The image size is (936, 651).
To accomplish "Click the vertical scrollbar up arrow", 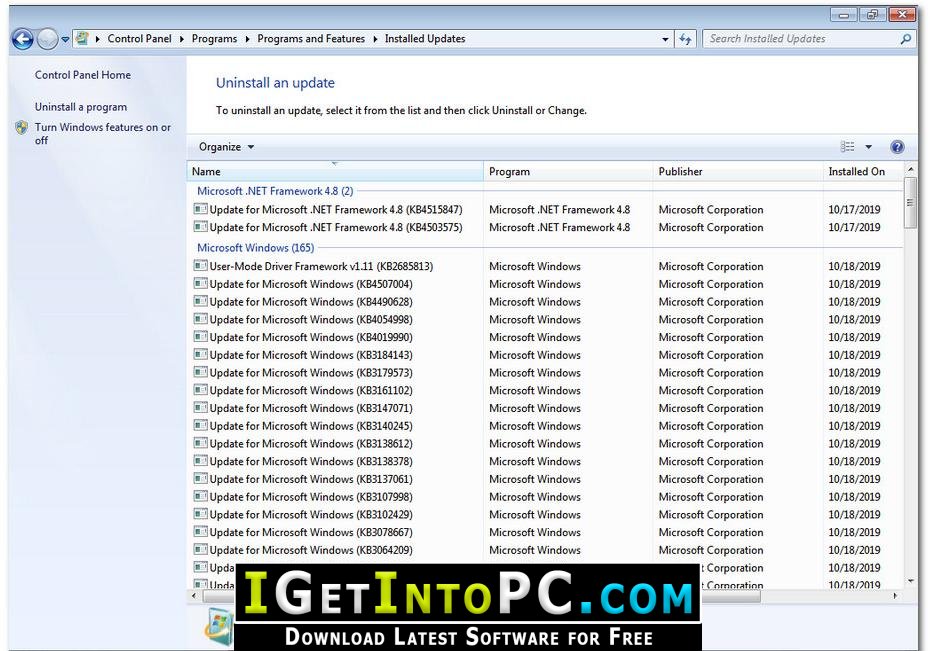I will point(910,169).
